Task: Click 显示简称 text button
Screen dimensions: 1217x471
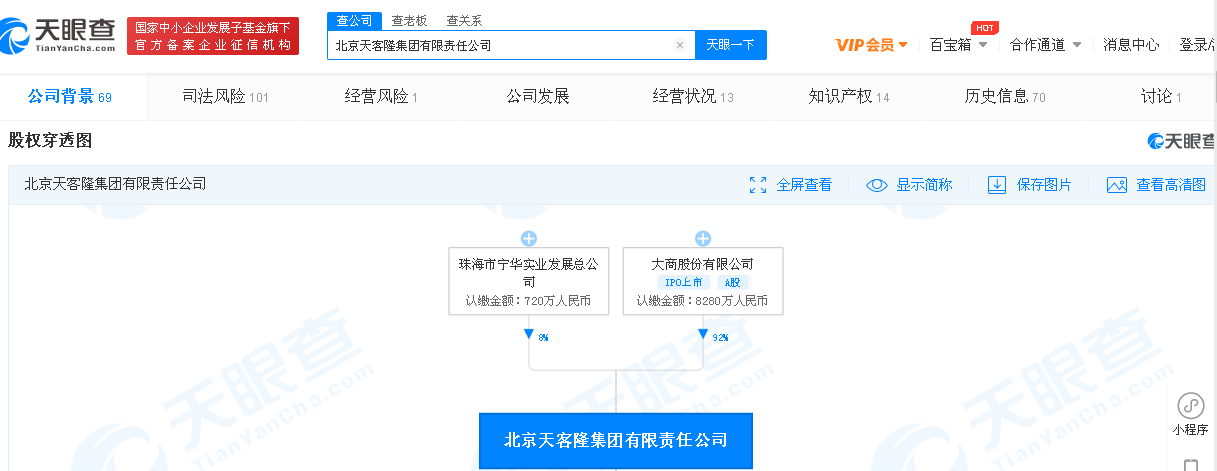Action: click(924, 185)
